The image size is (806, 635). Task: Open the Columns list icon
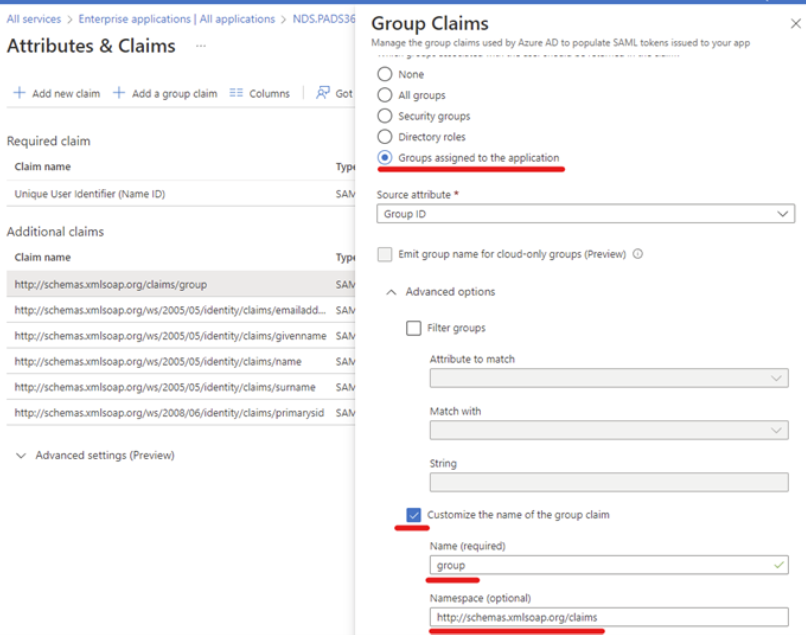[236, 93]
